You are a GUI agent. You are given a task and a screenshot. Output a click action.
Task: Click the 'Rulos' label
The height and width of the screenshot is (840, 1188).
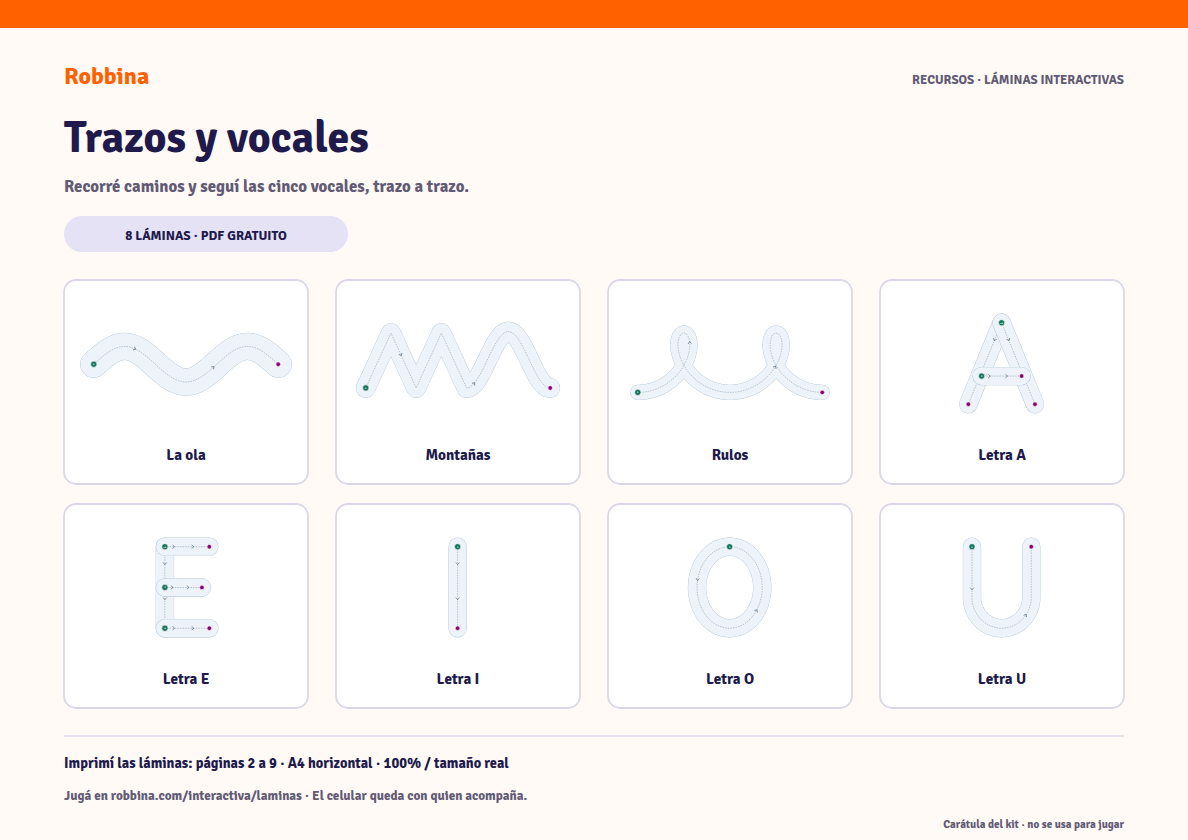point(730,454)
